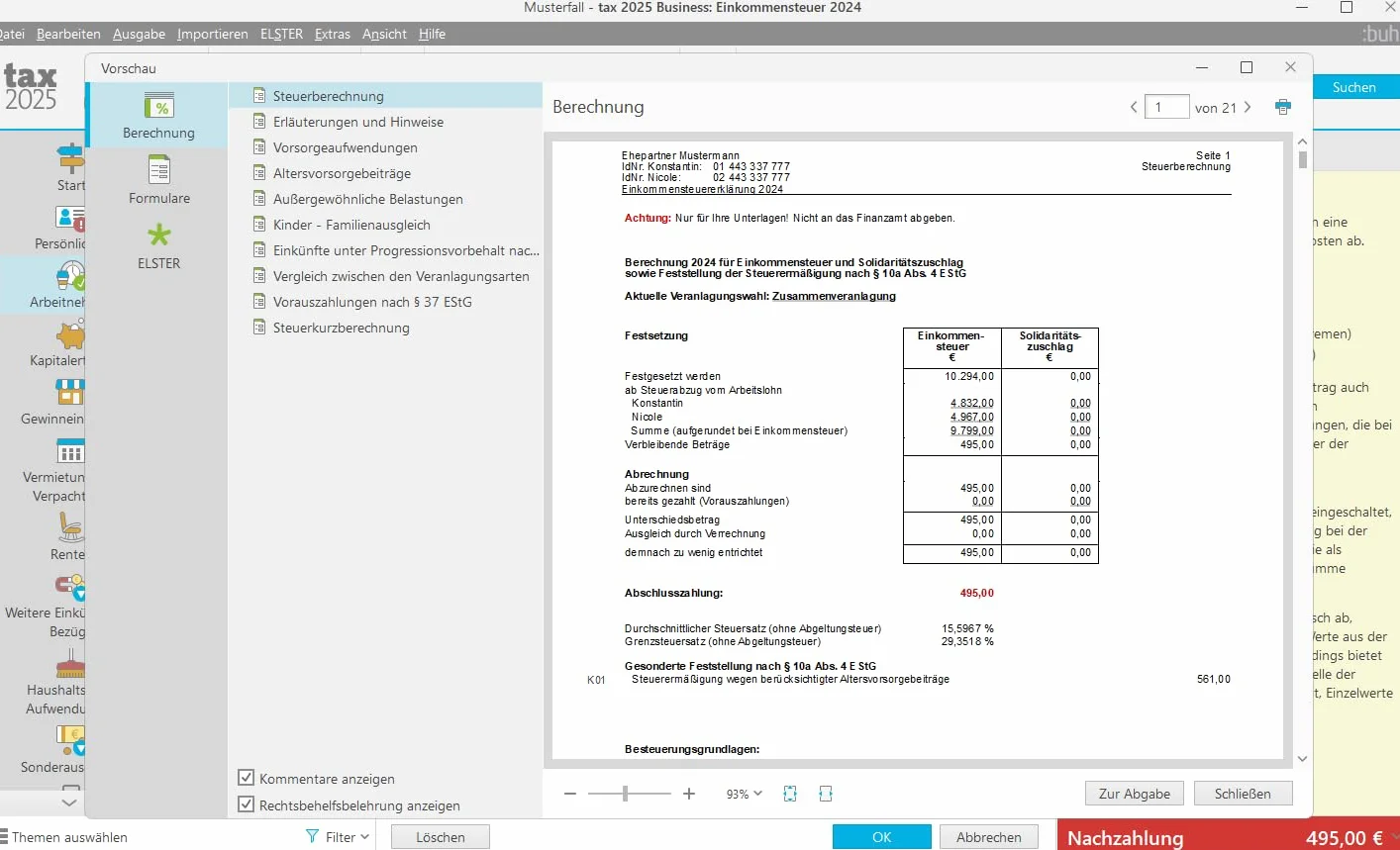Click Themen auswählen in the bottom bar
The height and width of the screenshot is (850, 1400).
pyautogui.click(x=65, y=837)
